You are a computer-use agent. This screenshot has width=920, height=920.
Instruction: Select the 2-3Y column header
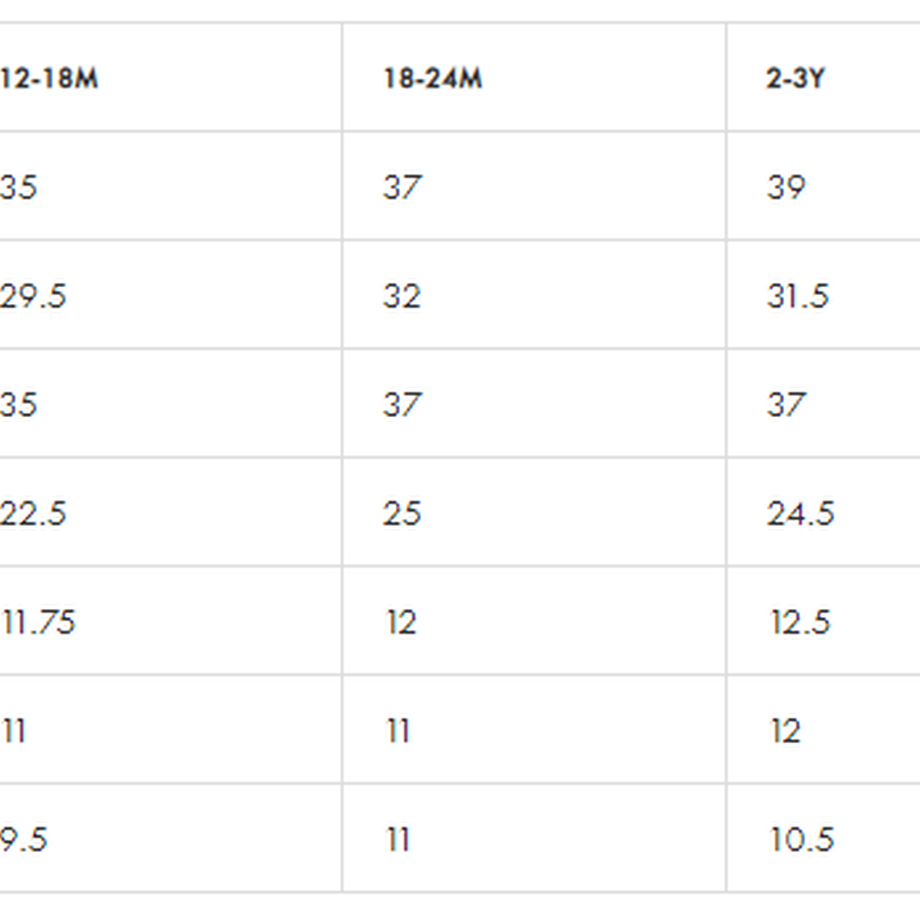tap(796, 78)
